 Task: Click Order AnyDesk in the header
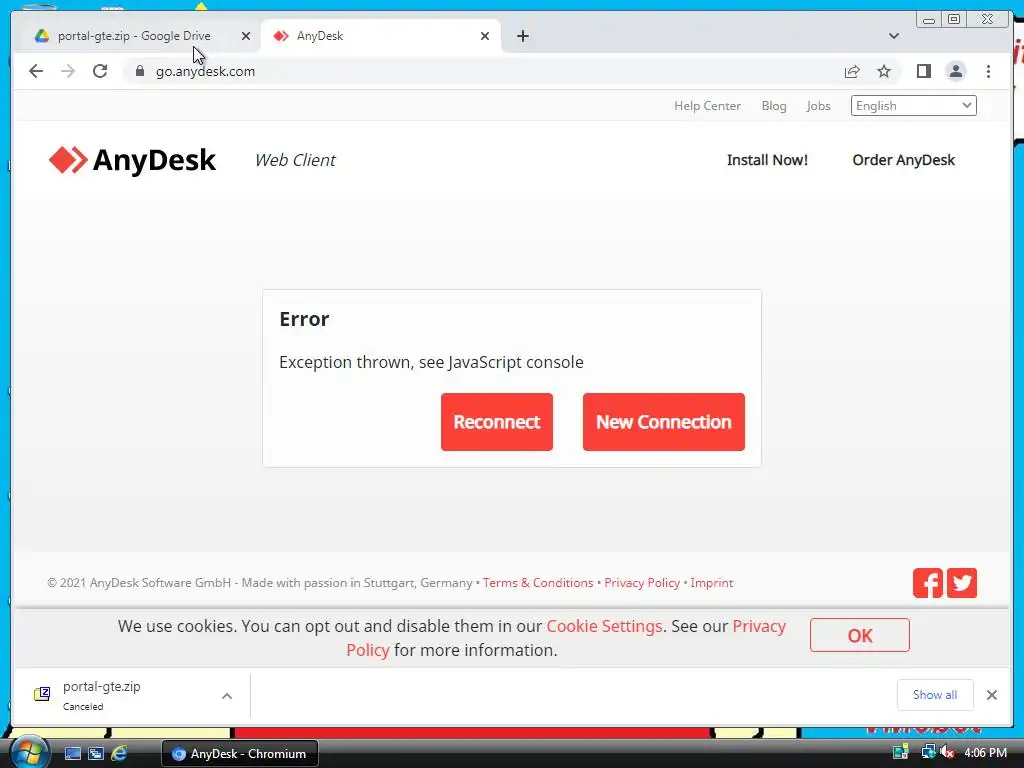click(903, 160)
